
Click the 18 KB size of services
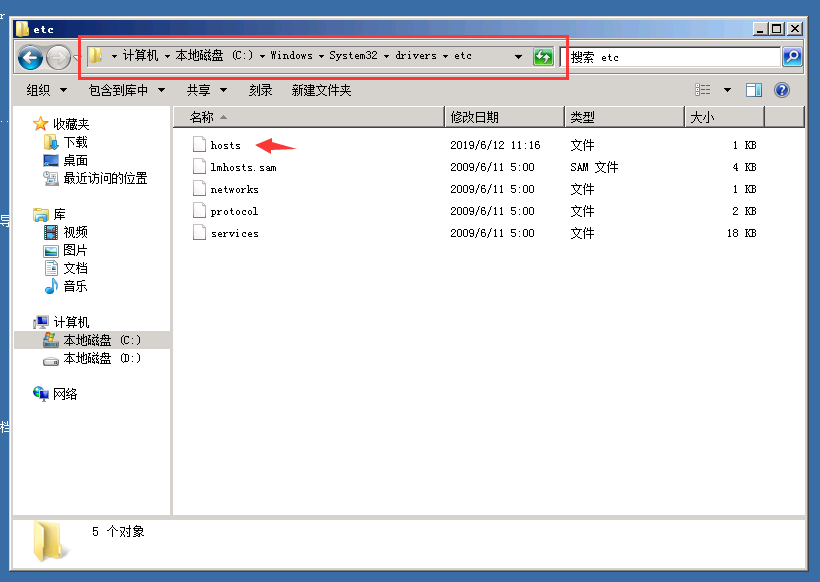tap(741, 233)
